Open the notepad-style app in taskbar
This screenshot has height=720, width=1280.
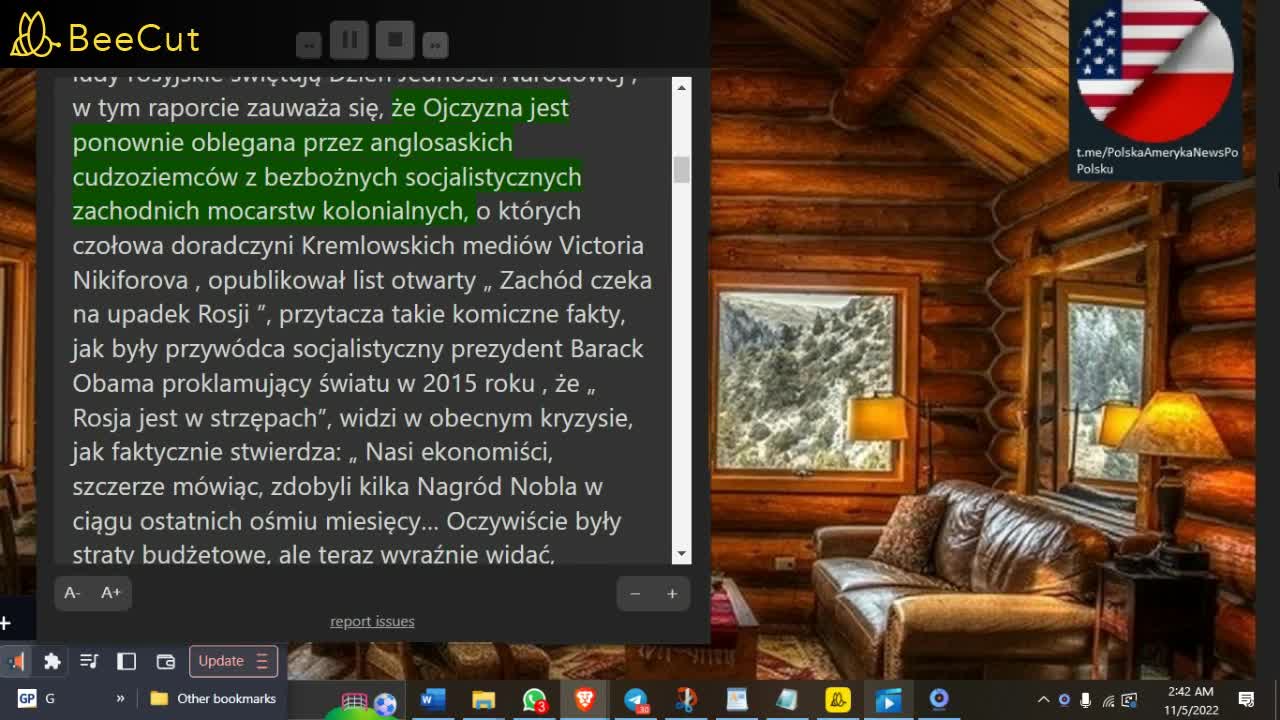(x=787, y=700)
